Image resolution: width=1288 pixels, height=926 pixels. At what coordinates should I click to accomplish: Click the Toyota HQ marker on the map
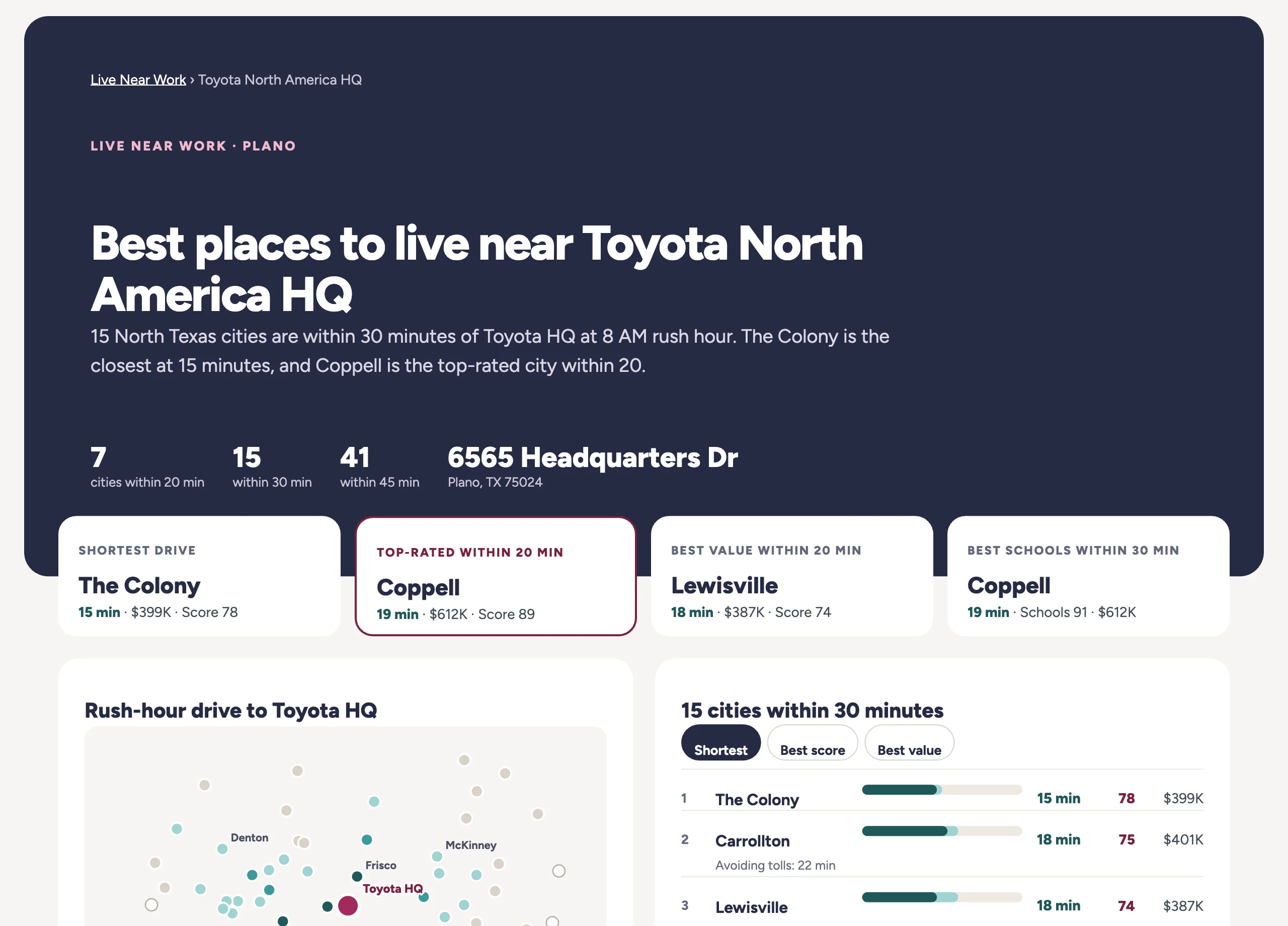(x=348, y=905)
